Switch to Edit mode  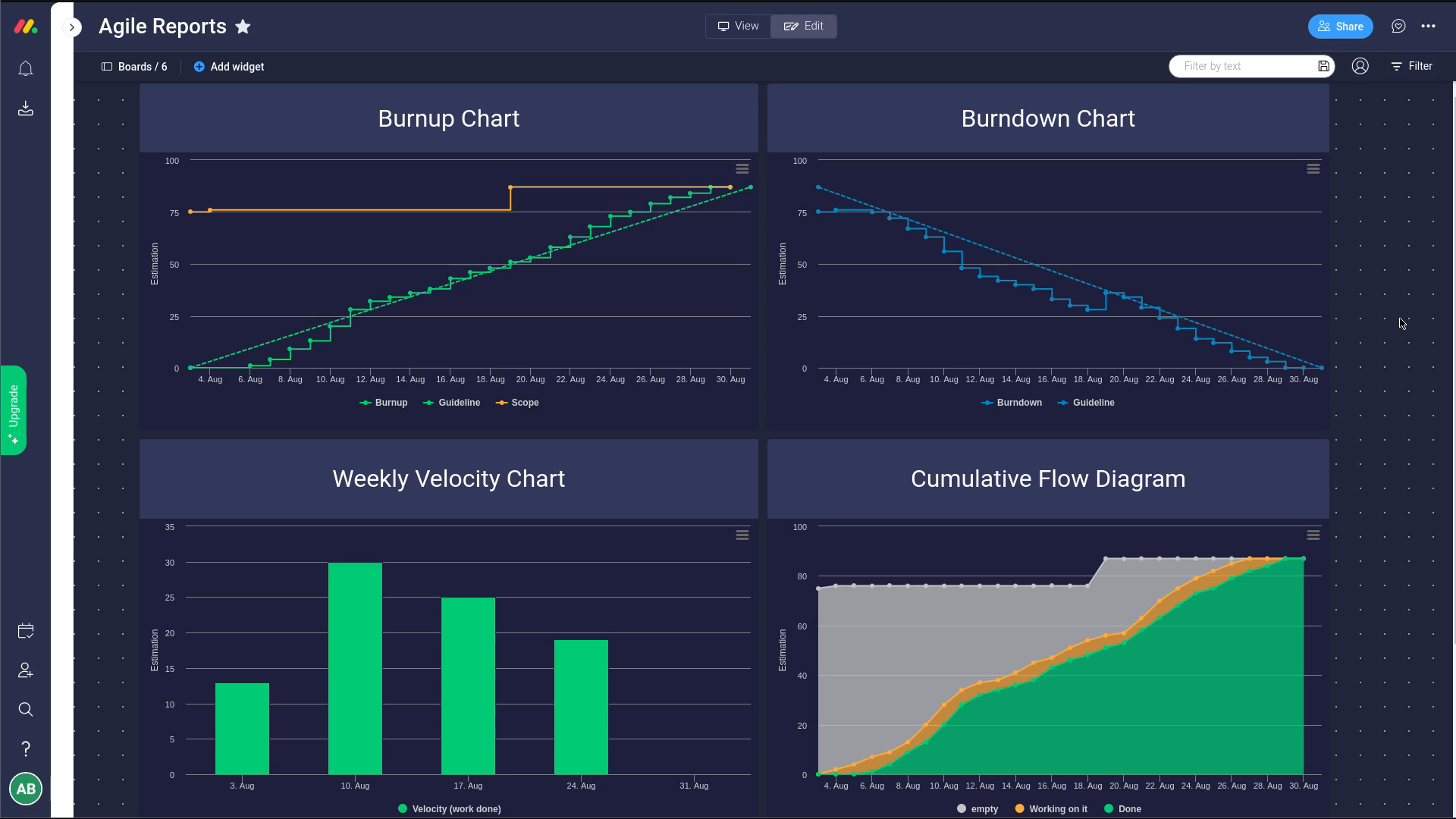(804, 27)
